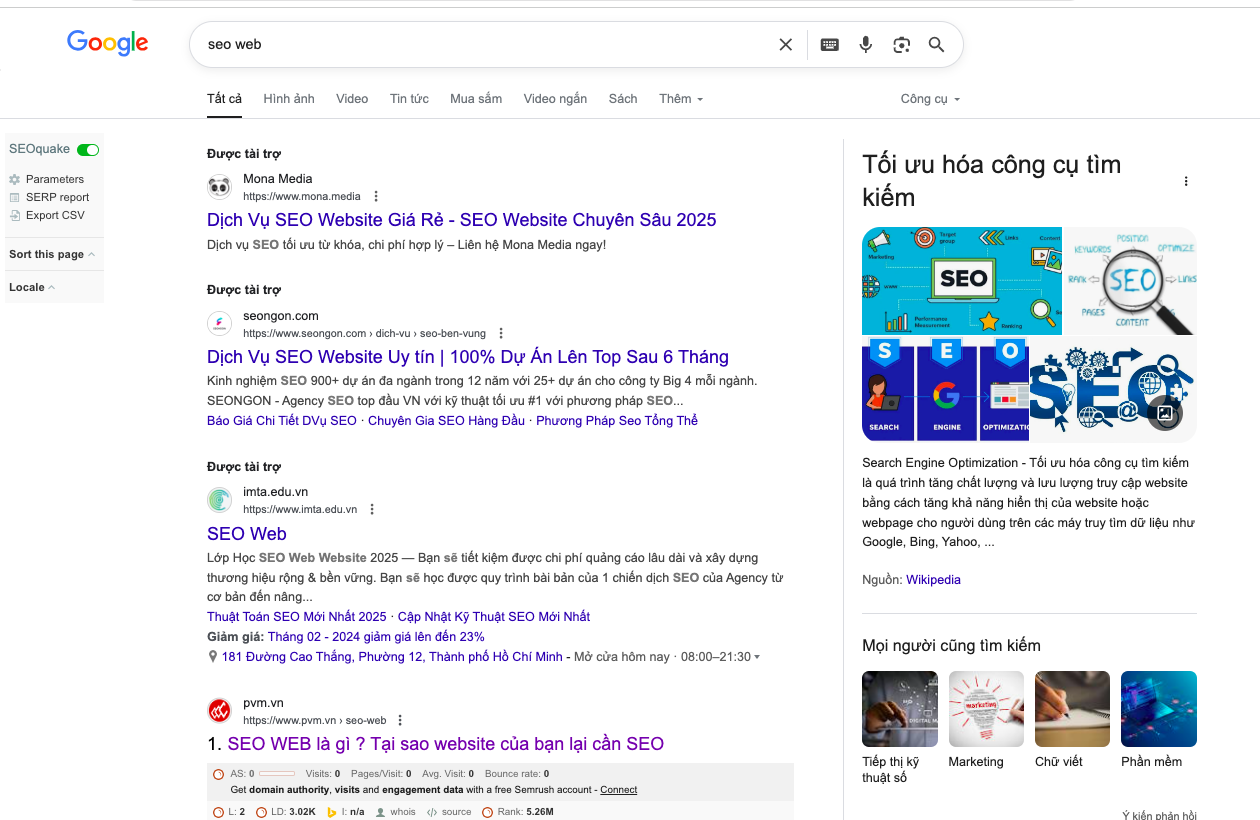The image size is (1260, 820).
Task: Open the Thêm search categories dropdown
Action: (679, 98)
